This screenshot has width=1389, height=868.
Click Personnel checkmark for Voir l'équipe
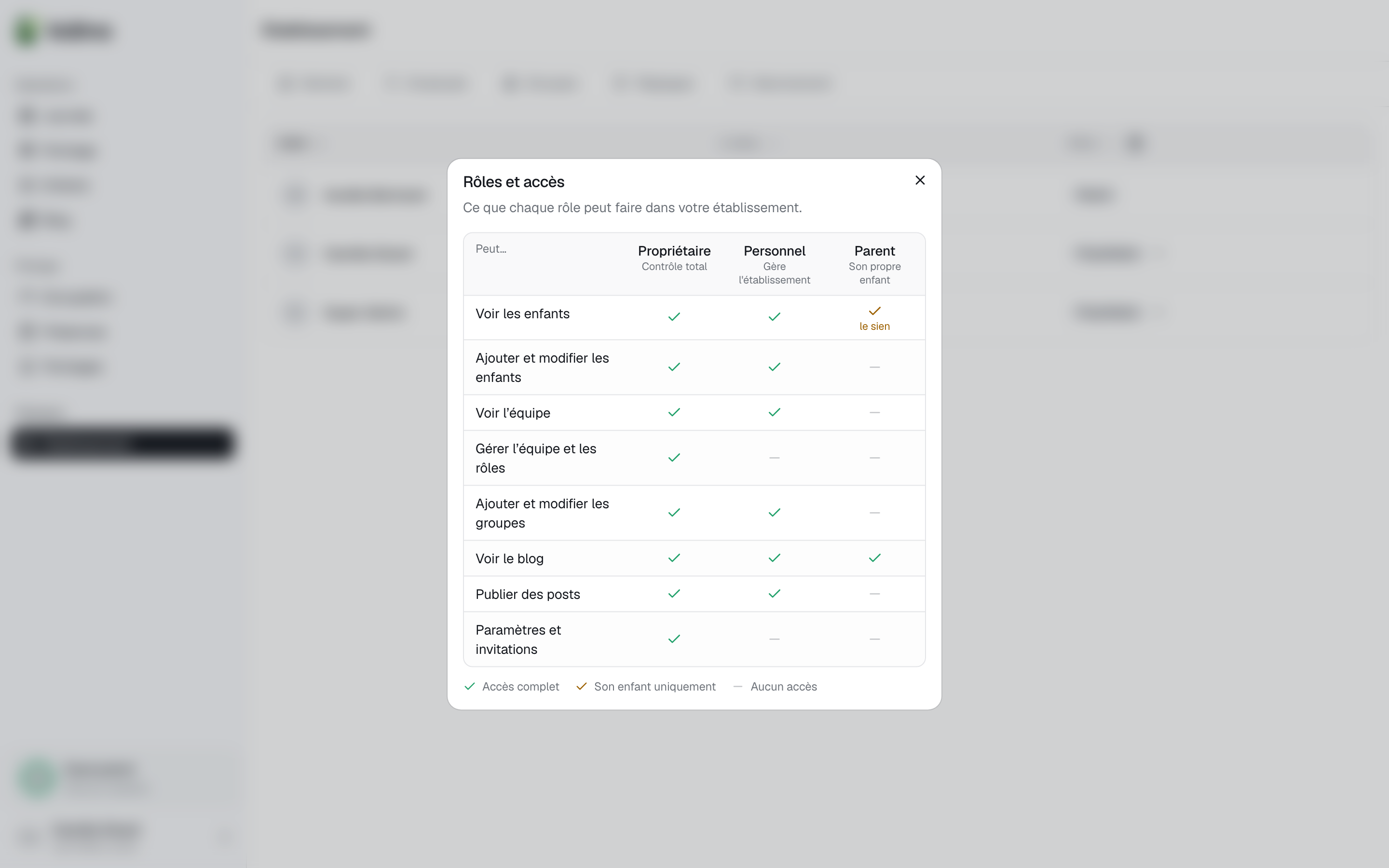coord(774,412)
